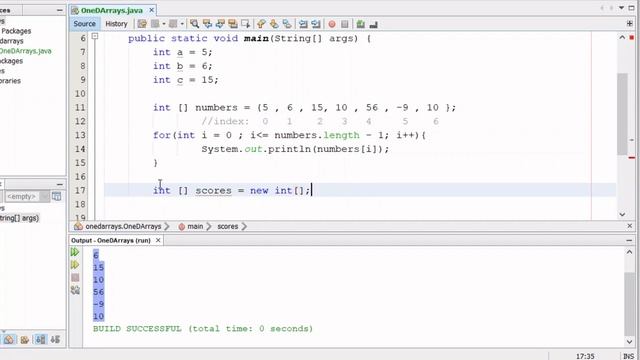The width and height of the screenshot is (640, 360).
Task: Toggle the brown filter icon left of Sort by Name
Action: click(24, 339)
